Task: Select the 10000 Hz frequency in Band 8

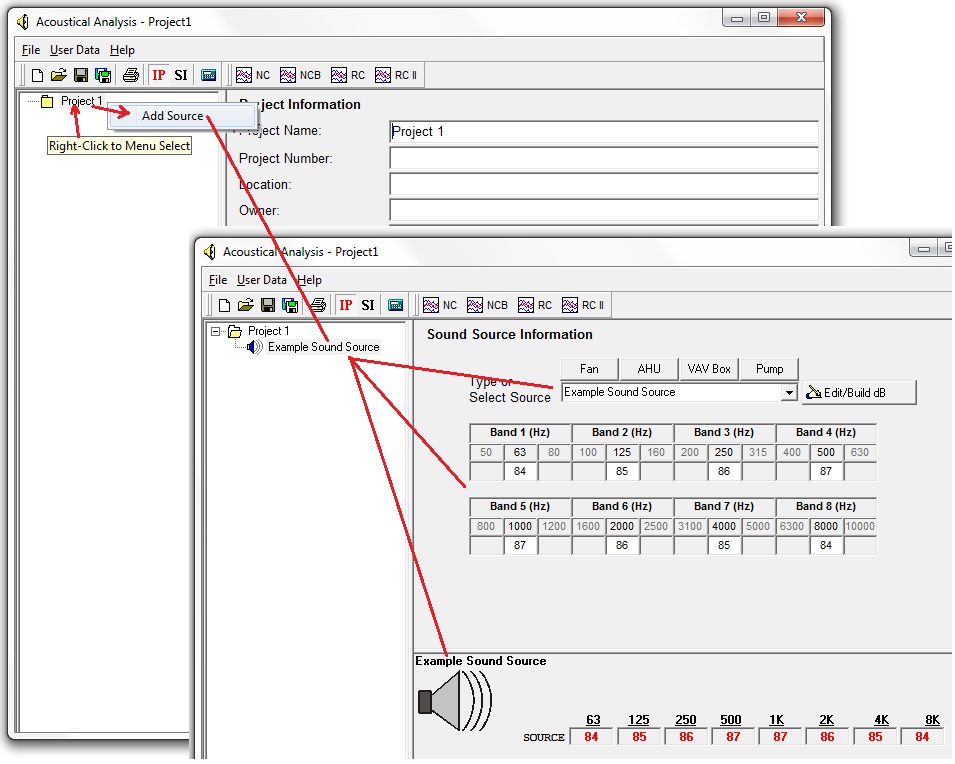Action: click(859, 526)
